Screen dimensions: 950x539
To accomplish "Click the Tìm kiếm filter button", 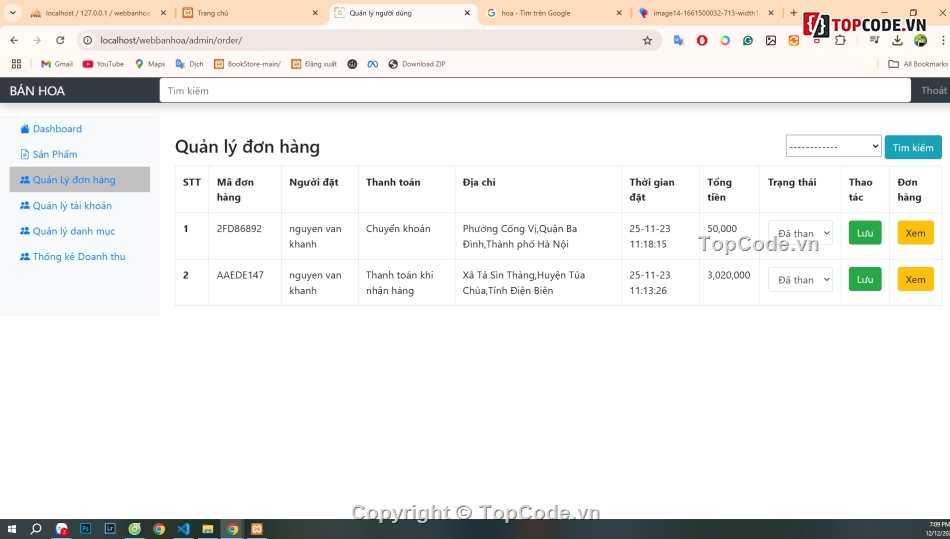I will (x=912, y=148).
